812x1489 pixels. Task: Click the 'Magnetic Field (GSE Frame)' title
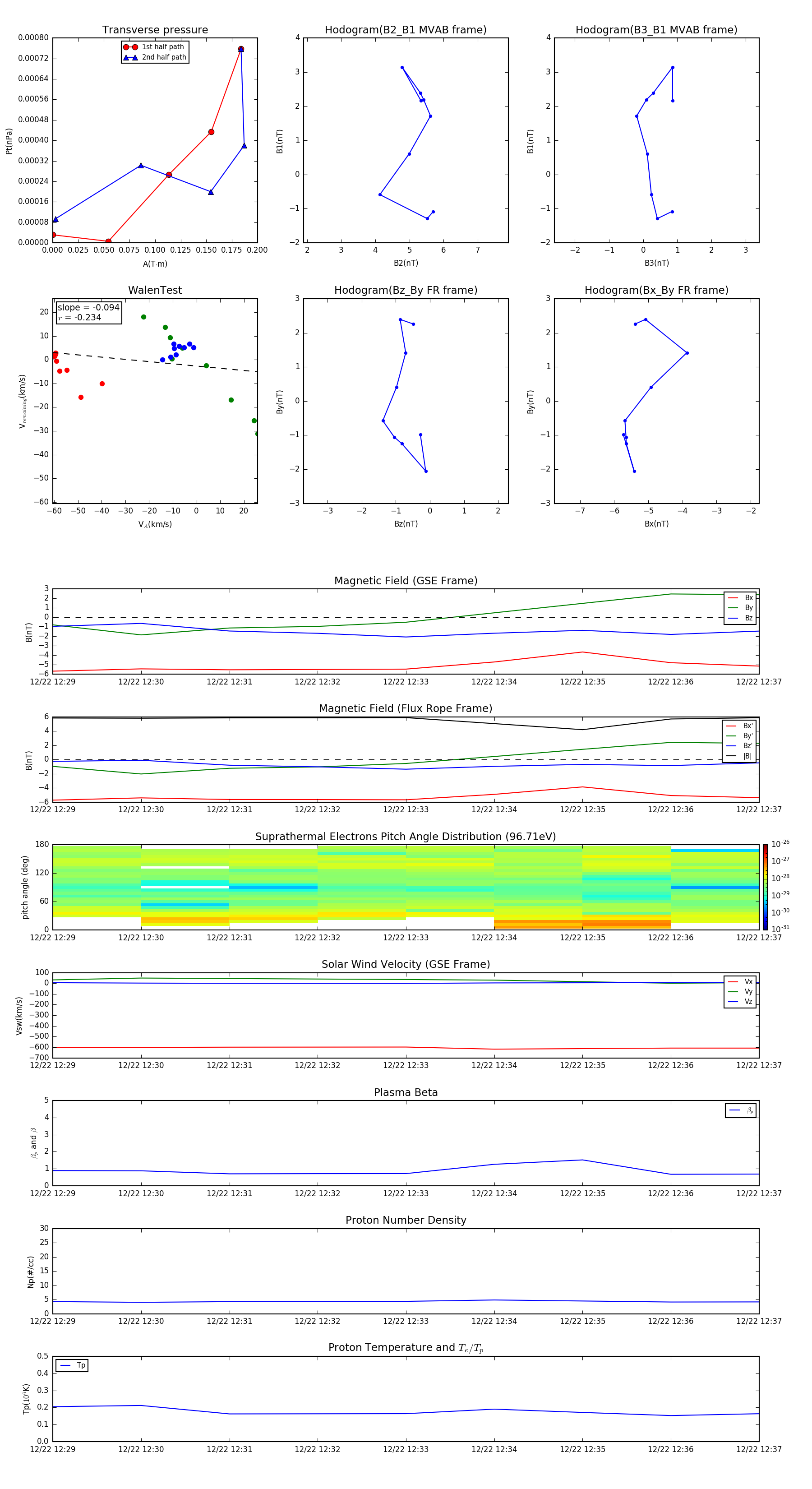pyautogui.click(x=406, y=581)
